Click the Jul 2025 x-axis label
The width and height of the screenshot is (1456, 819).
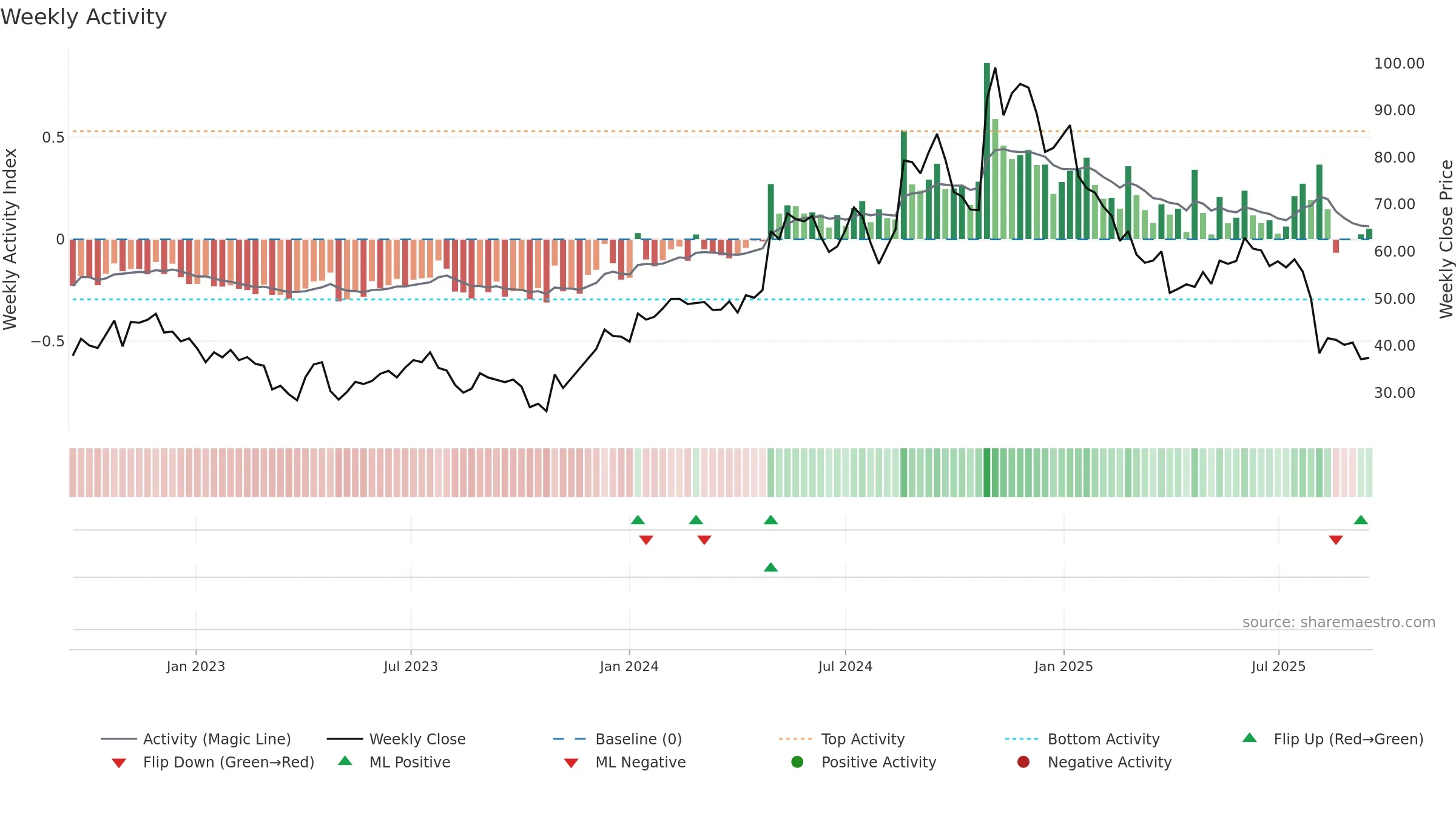1278,666
